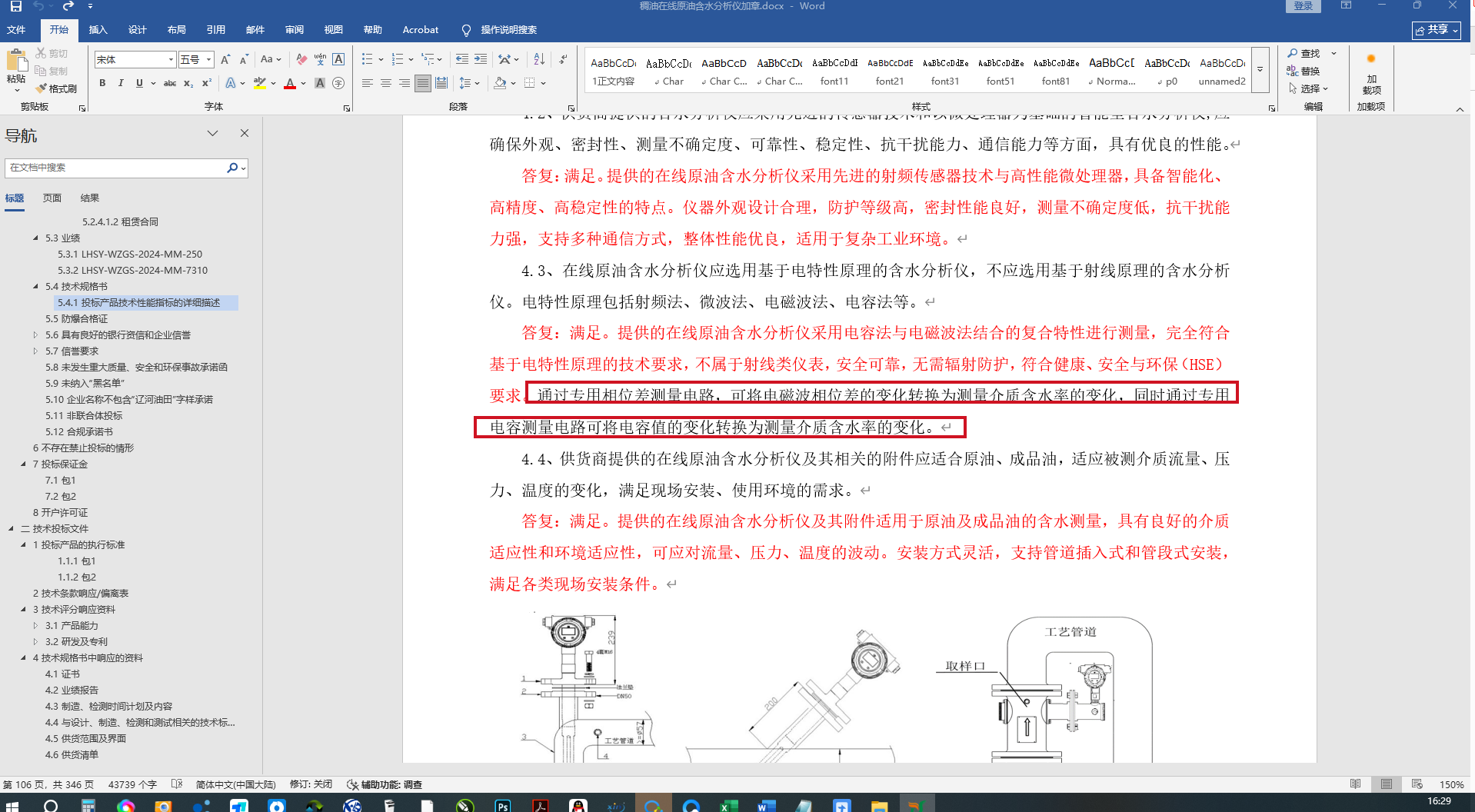The height and width of the screenshot is (812, 1475).
Task: Click the increase indent icon
Action: coord(481,59)
